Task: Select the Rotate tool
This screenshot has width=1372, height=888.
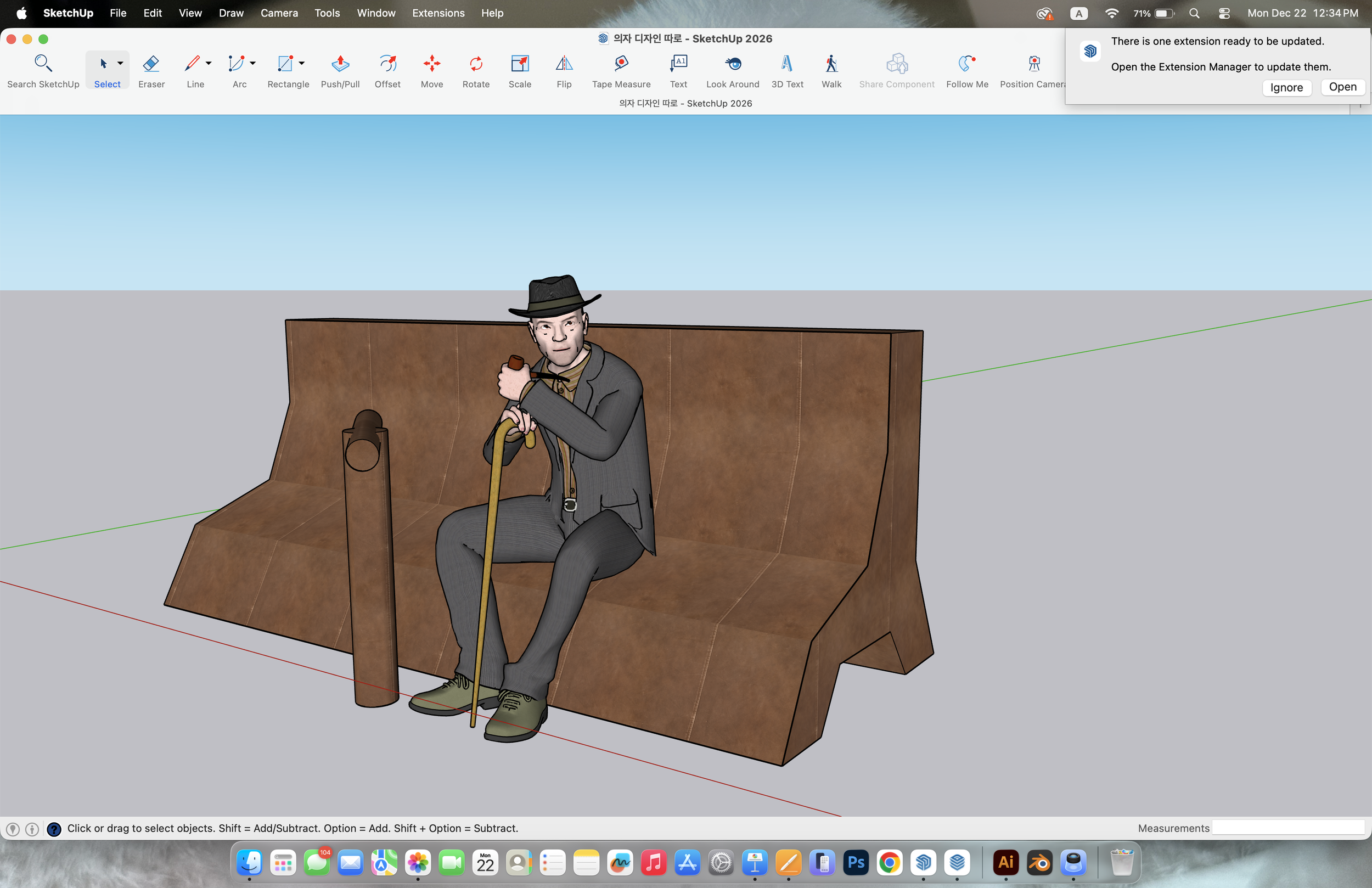Action: (476, 69)
